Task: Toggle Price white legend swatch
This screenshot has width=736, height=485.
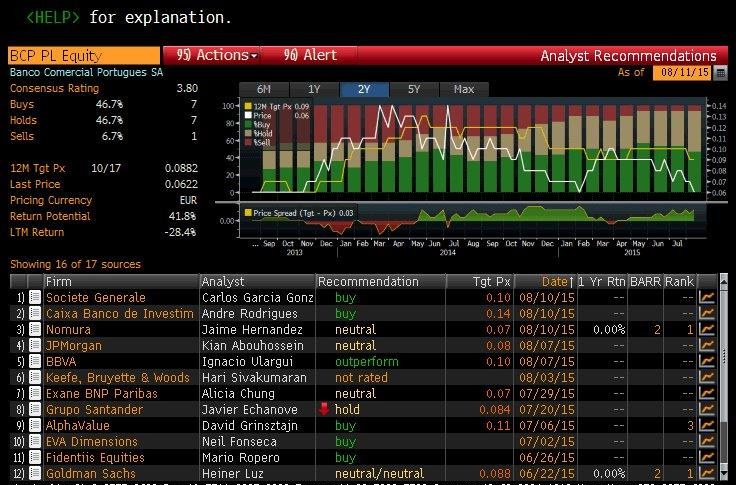Action: click(248, 115)
